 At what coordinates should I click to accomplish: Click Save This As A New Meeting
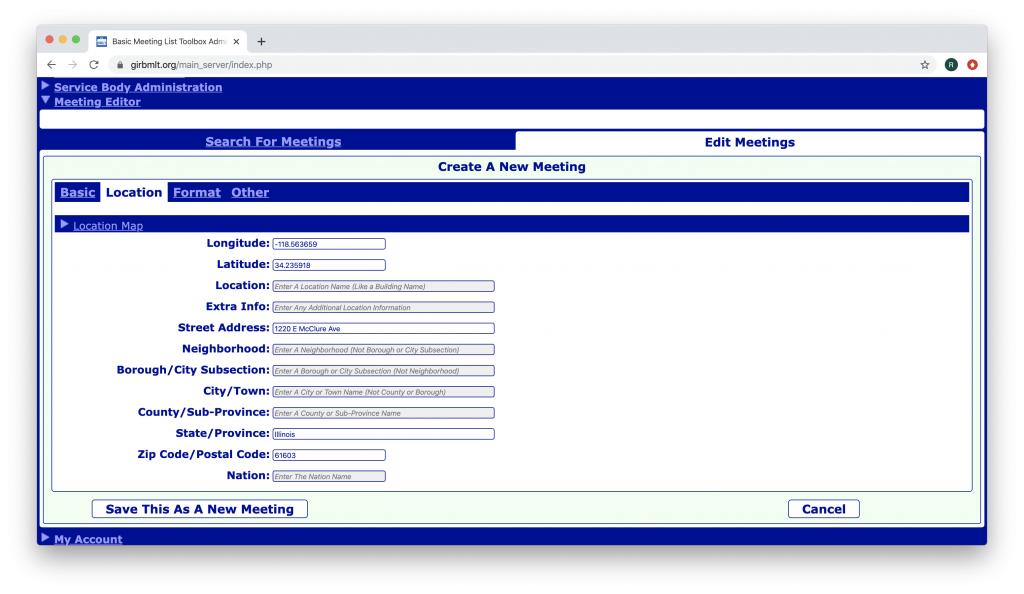(200, 509)
